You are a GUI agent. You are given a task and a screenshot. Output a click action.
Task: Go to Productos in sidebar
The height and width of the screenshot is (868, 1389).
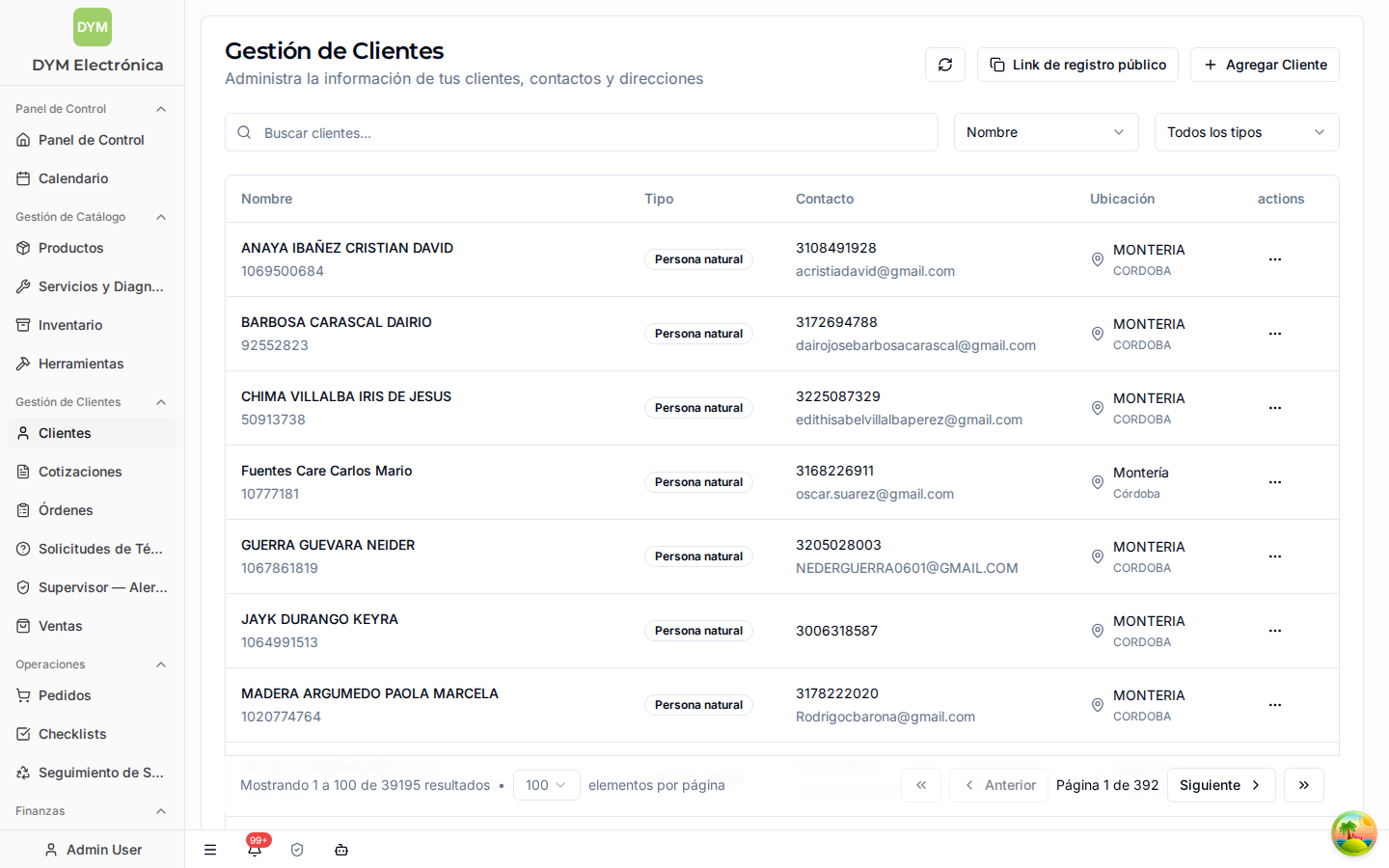click(92, 248)
